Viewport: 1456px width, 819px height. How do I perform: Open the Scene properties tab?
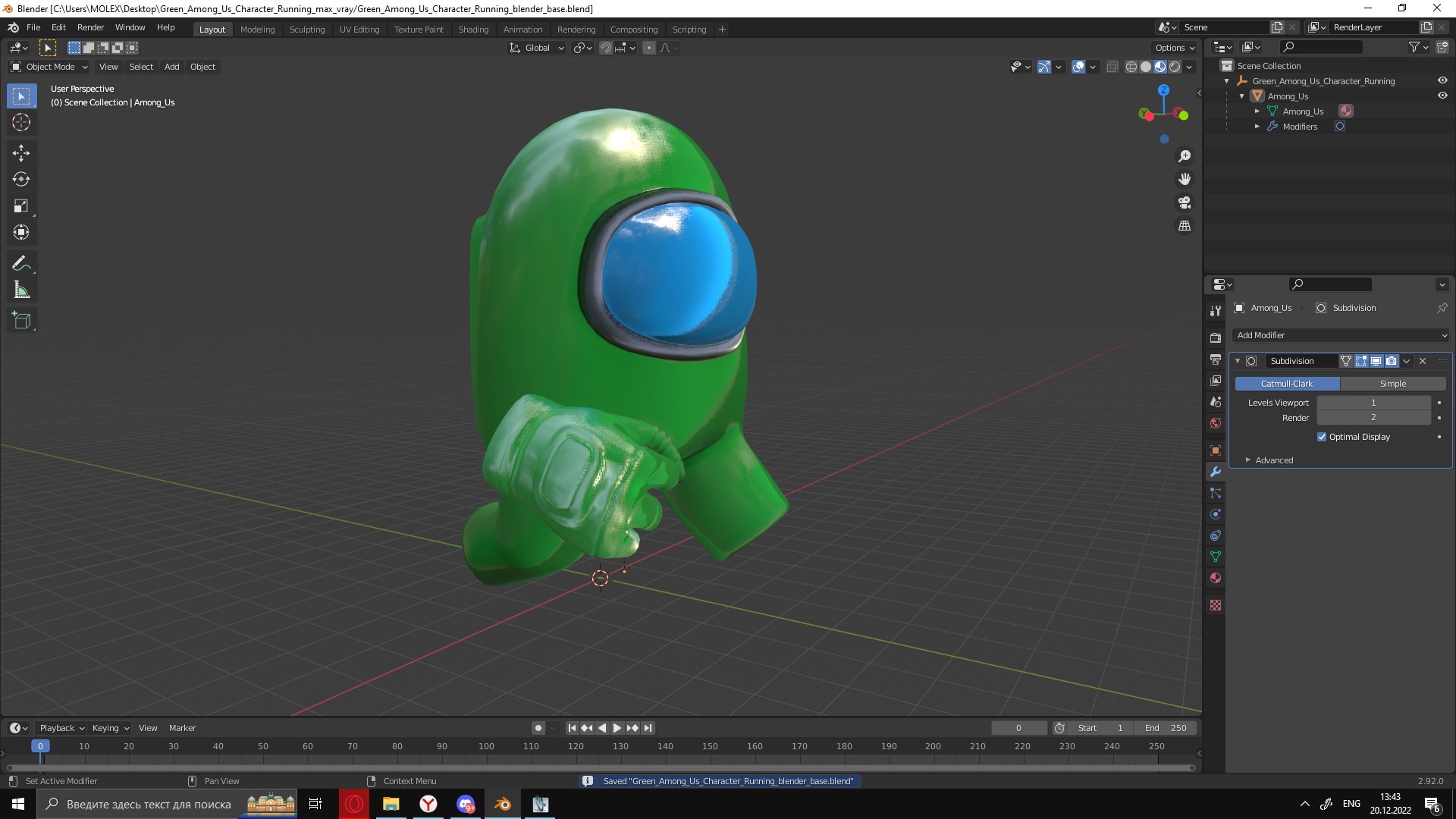(x=1216, y=401)
